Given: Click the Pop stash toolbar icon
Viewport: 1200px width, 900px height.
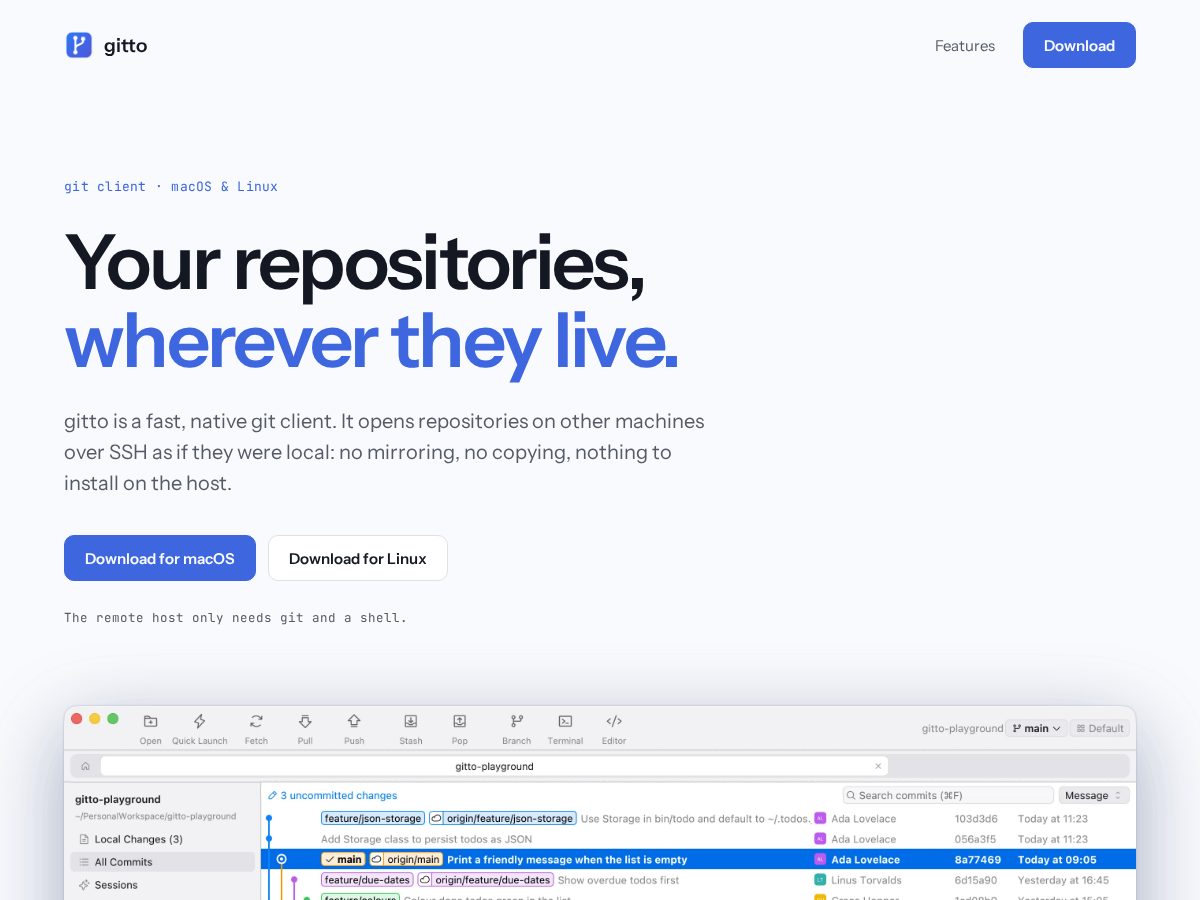Looking at the screenshot, I should [460, 721].
